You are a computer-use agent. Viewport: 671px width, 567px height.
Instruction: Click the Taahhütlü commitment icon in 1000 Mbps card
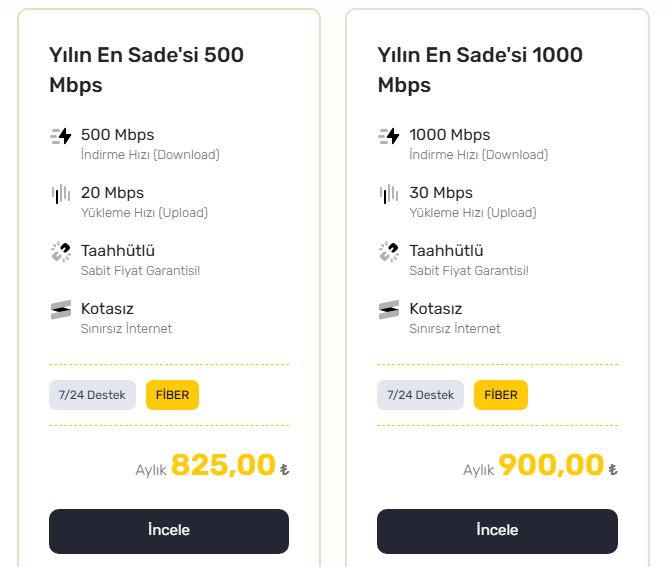pyautogui.click(x=389, y=252)
